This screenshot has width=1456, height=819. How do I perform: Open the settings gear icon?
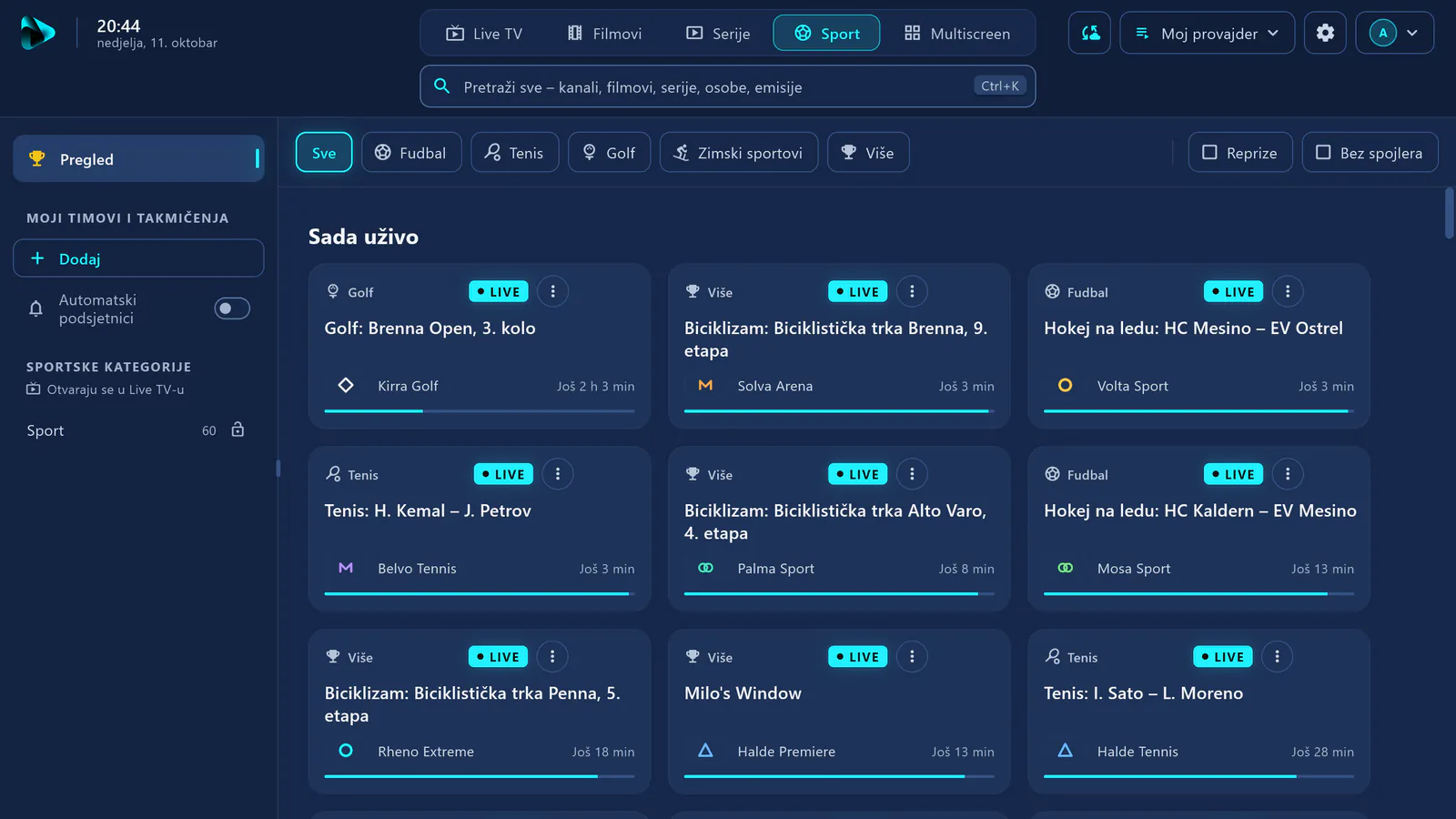(x=1325, y=33)
